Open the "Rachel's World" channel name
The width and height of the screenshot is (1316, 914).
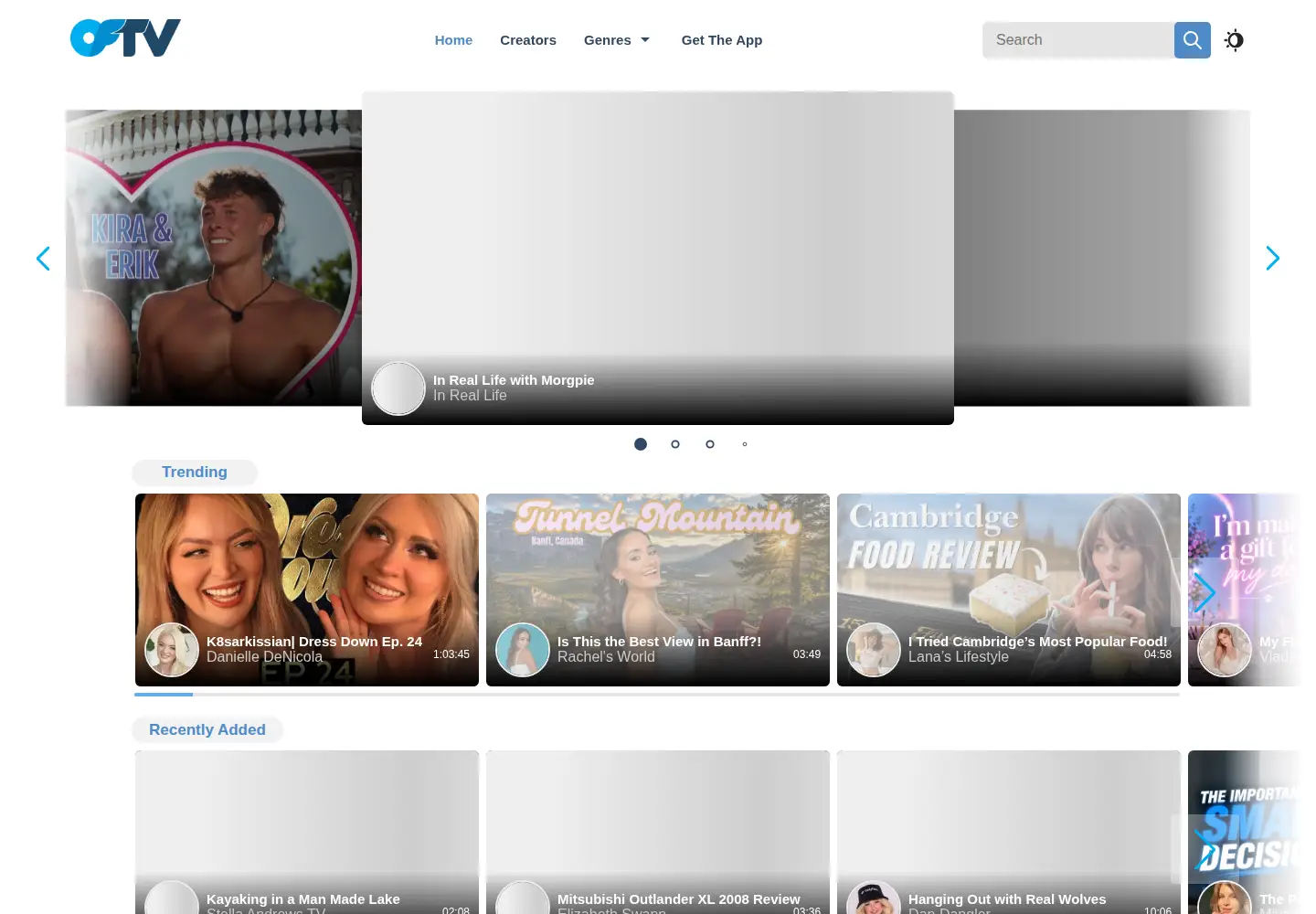[x=606, y=657]
